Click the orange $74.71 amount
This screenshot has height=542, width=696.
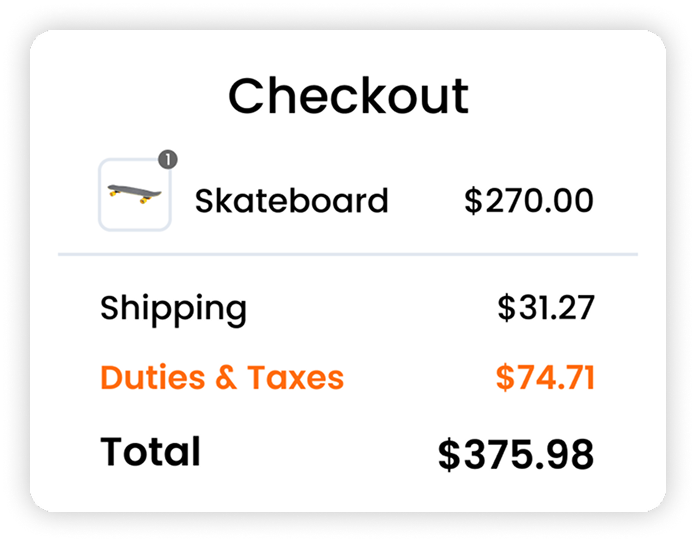point(545,378)
